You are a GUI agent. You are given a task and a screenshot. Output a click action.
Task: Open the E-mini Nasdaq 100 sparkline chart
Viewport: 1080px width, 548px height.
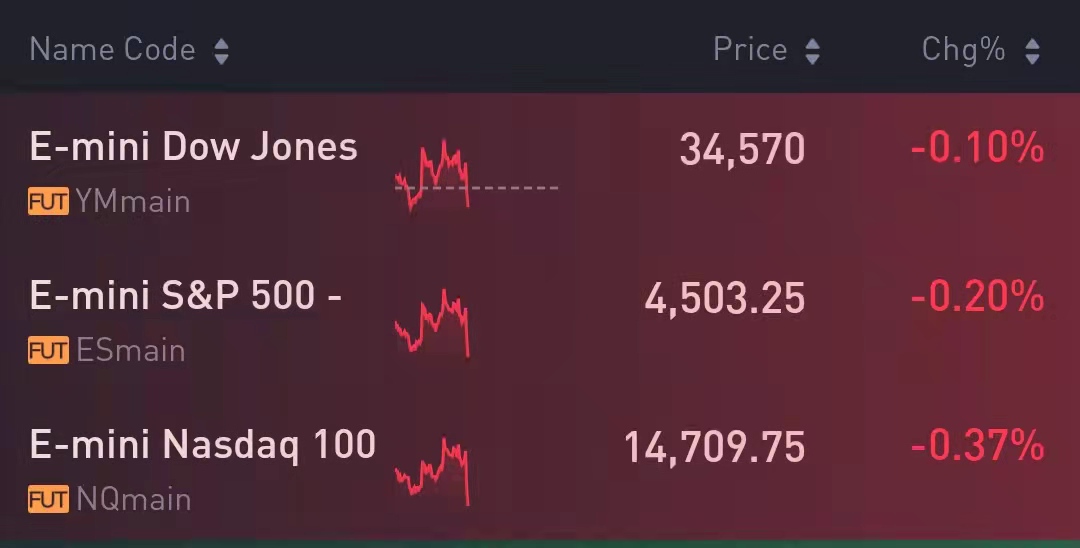coord(434,472)
